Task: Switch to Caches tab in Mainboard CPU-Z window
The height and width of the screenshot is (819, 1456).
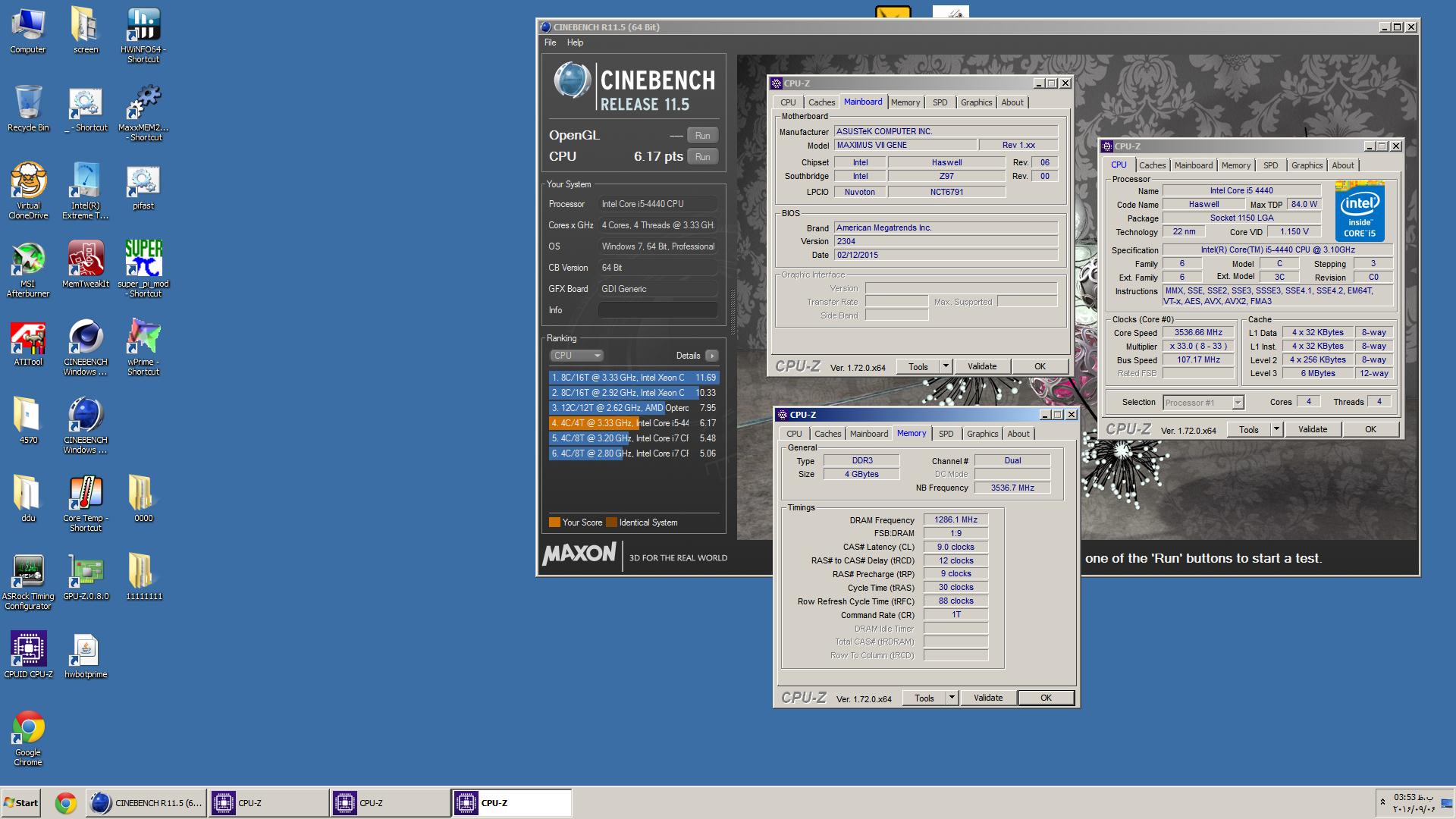Action: point(821,102)
